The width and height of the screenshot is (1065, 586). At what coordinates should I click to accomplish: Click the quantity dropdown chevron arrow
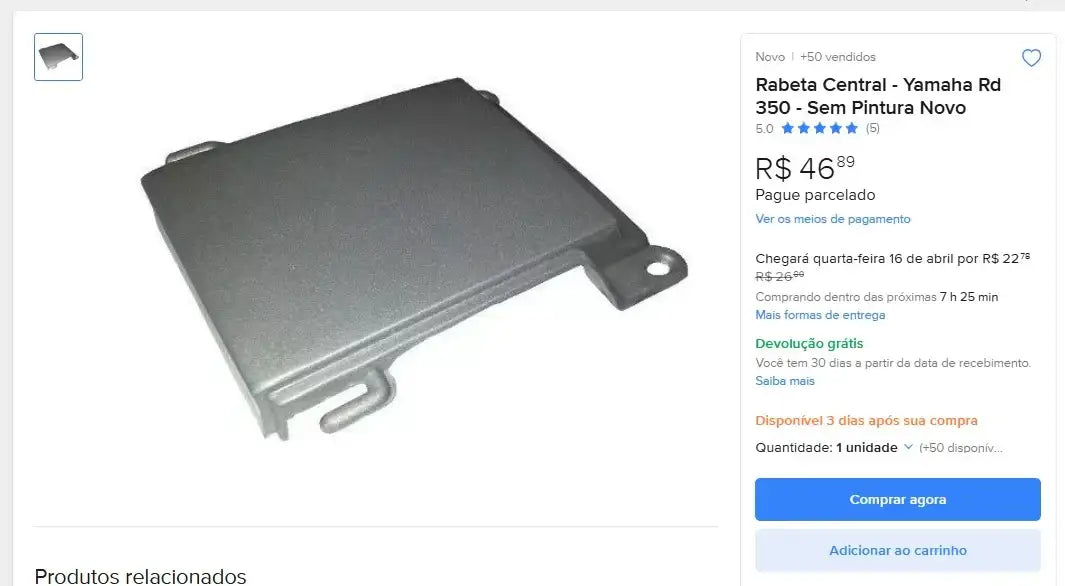click(x=908, y=447)
